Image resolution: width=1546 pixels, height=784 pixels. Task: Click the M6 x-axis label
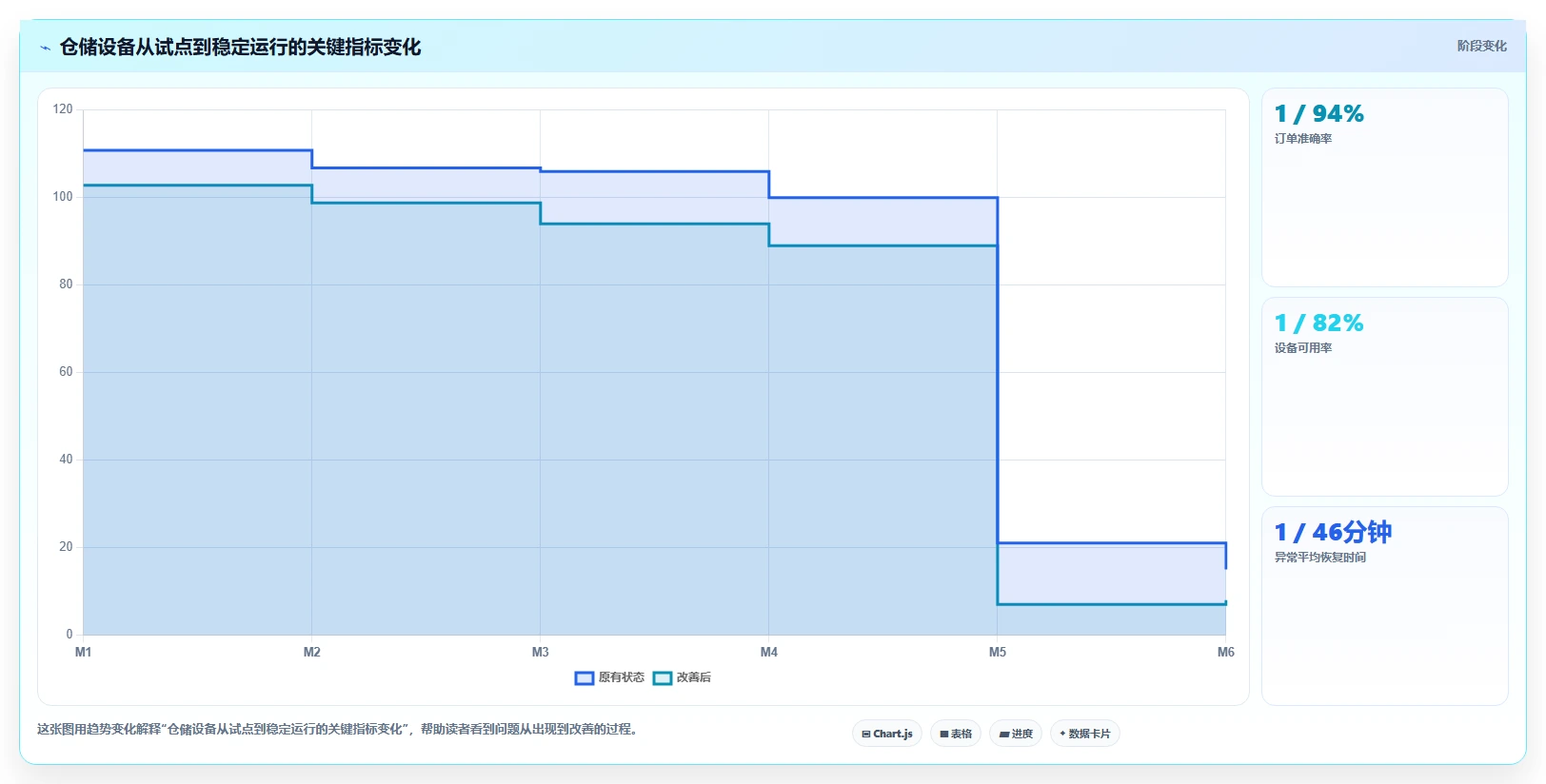point(1226,652)
